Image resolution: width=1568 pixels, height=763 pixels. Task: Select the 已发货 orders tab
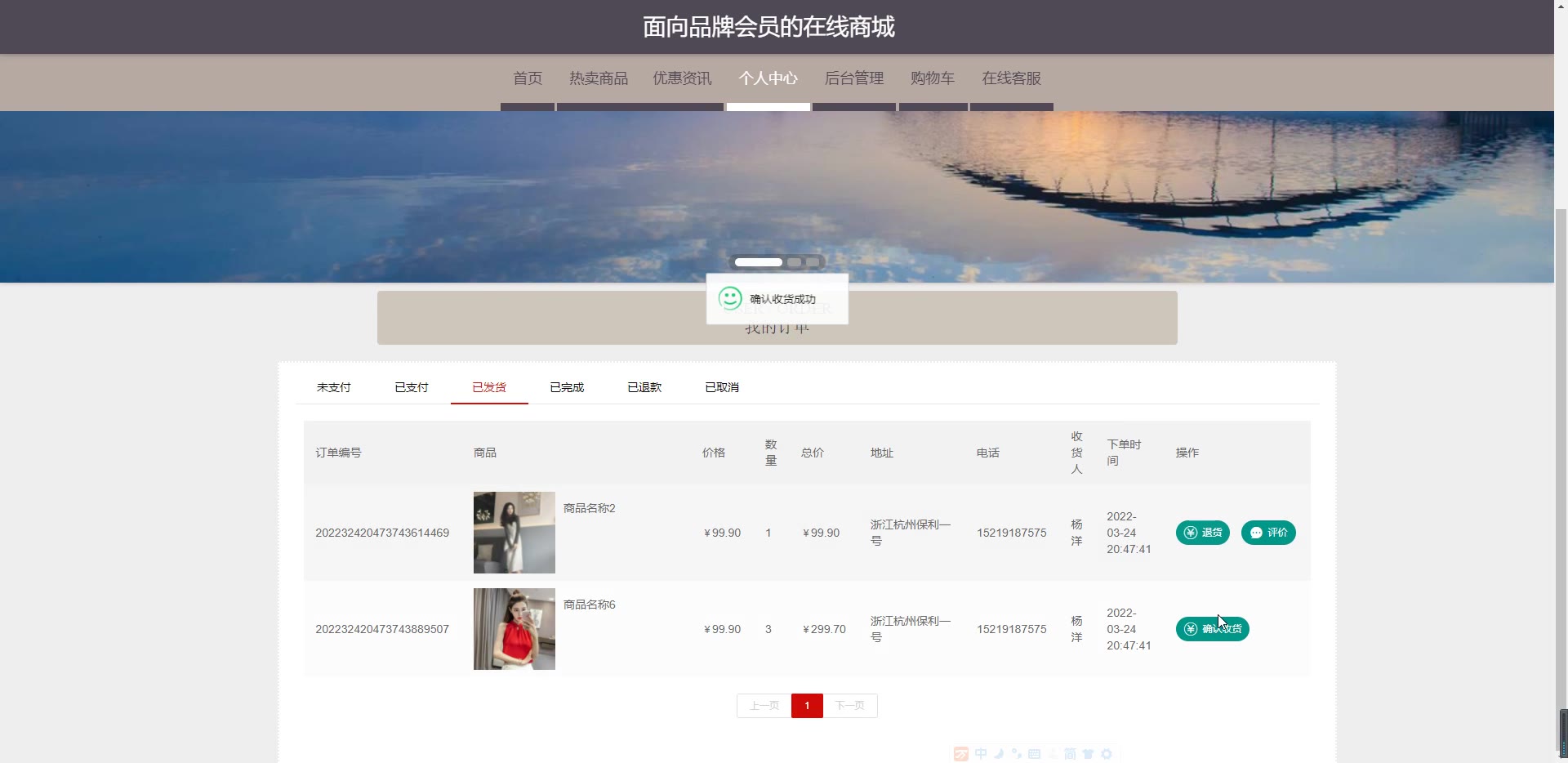click(489, 387)
